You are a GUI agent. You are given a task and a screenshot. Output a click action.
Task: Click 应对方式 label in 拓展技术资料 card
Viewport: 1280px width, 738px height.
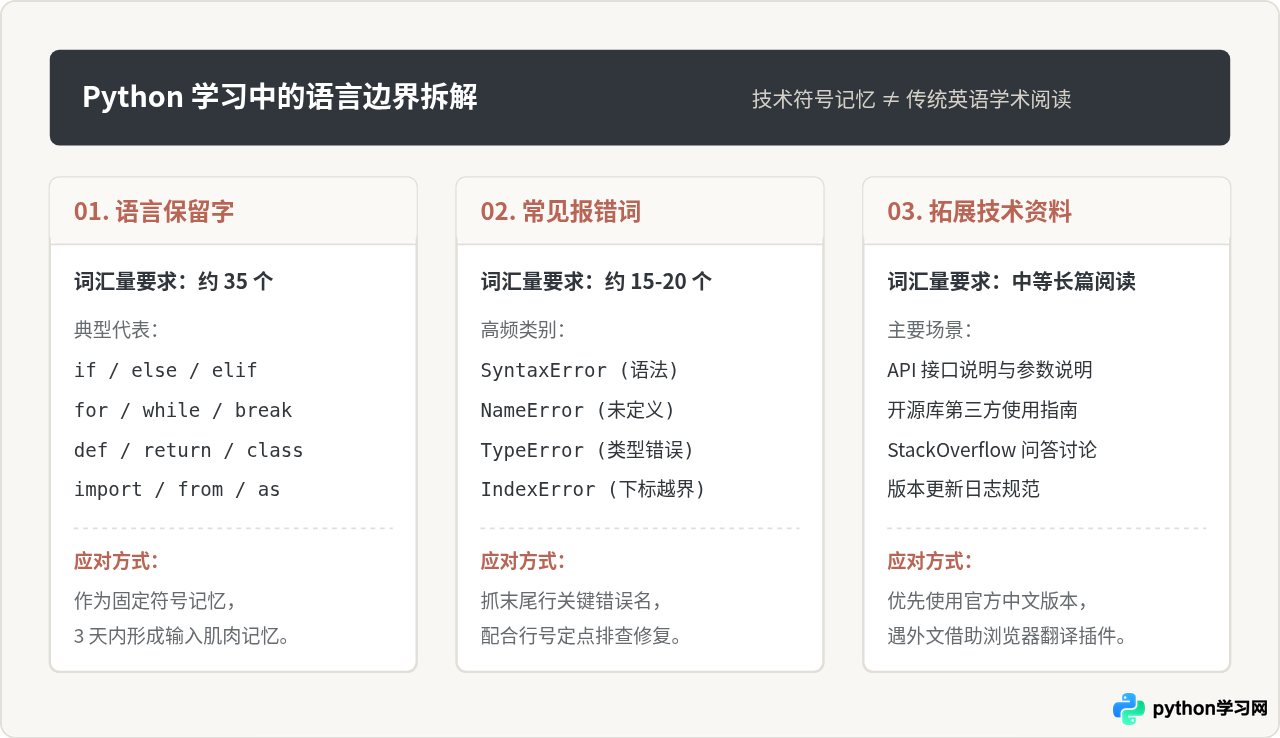(x=930, y=561)
